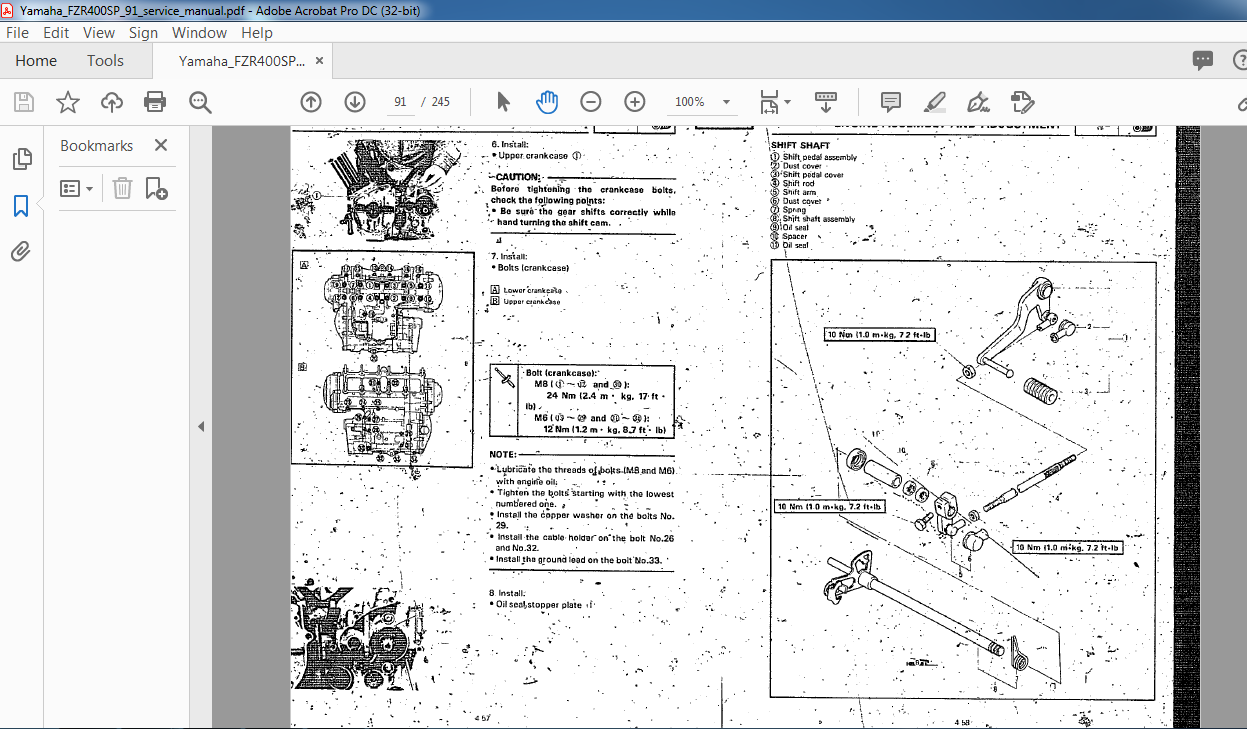Select the highlighter pen tool
This screenshot has height=729, width=1247.
tap(935, 102)
